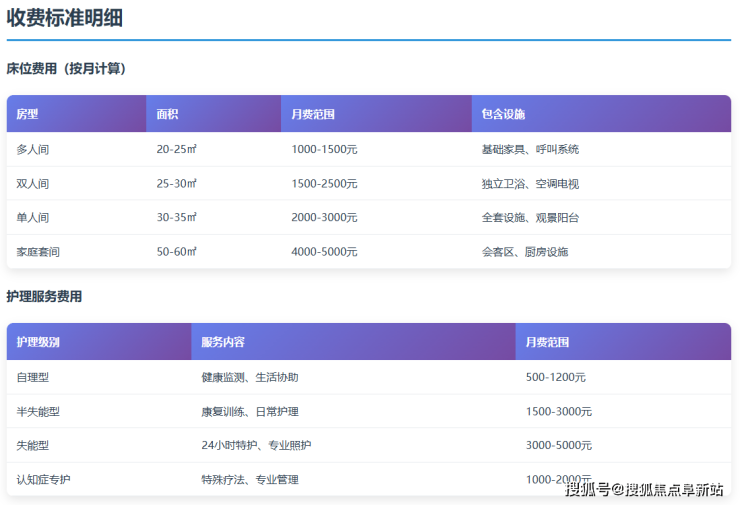Click 月费范围 header in bed fee table
This screenshot has width=740, height=505.
(312, 114)
